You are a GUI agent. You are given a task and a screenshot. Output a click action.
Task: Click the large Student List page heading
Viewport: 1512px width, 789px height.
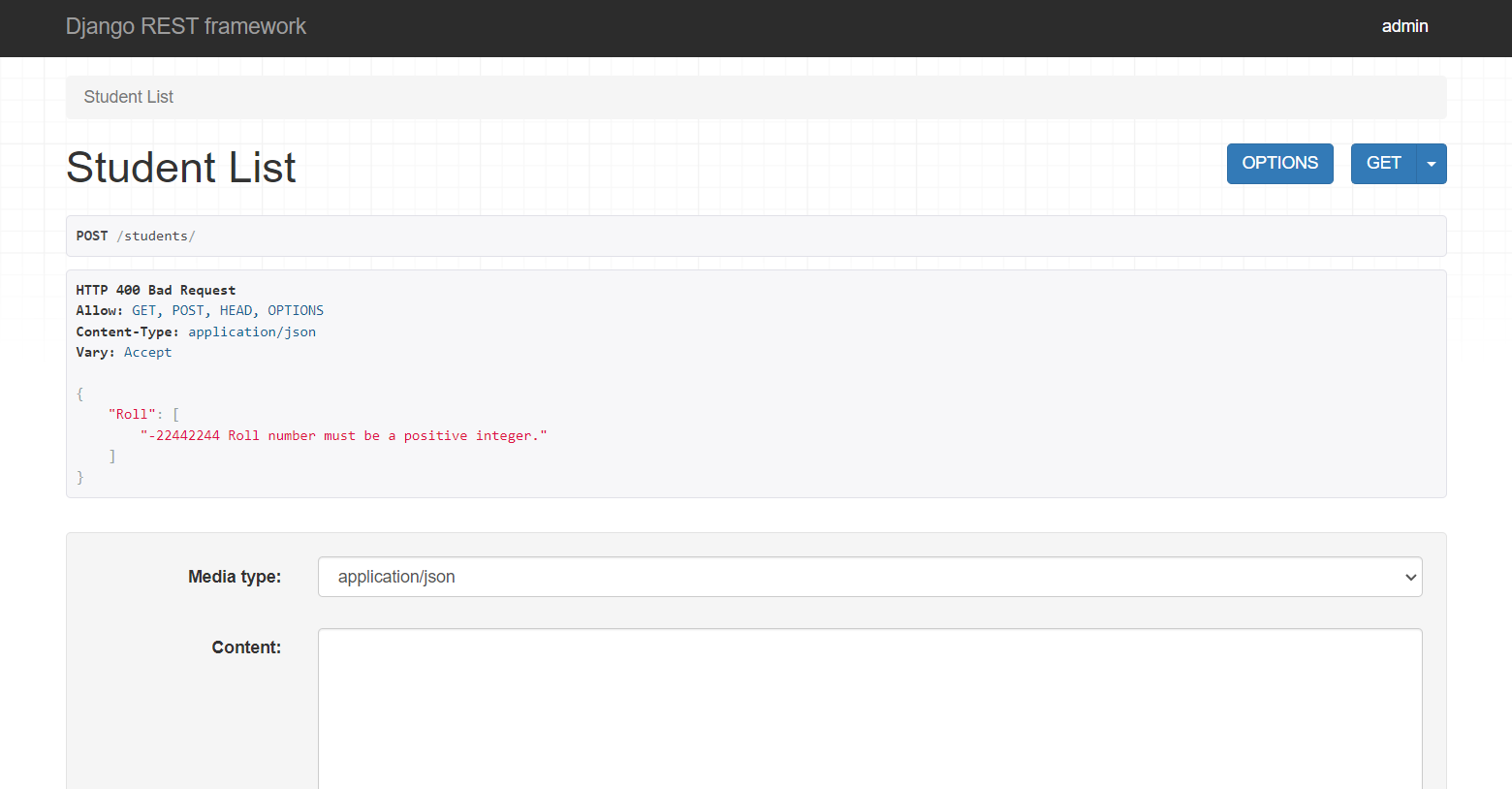[x=180, y=168]
